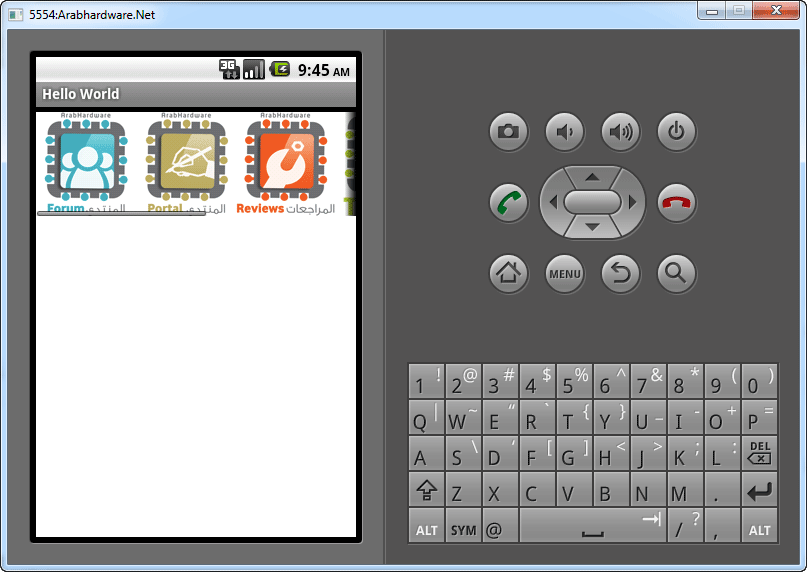Minimize the emulator window
This screenshot has width=807, height=572.
[x=712, y=11]
